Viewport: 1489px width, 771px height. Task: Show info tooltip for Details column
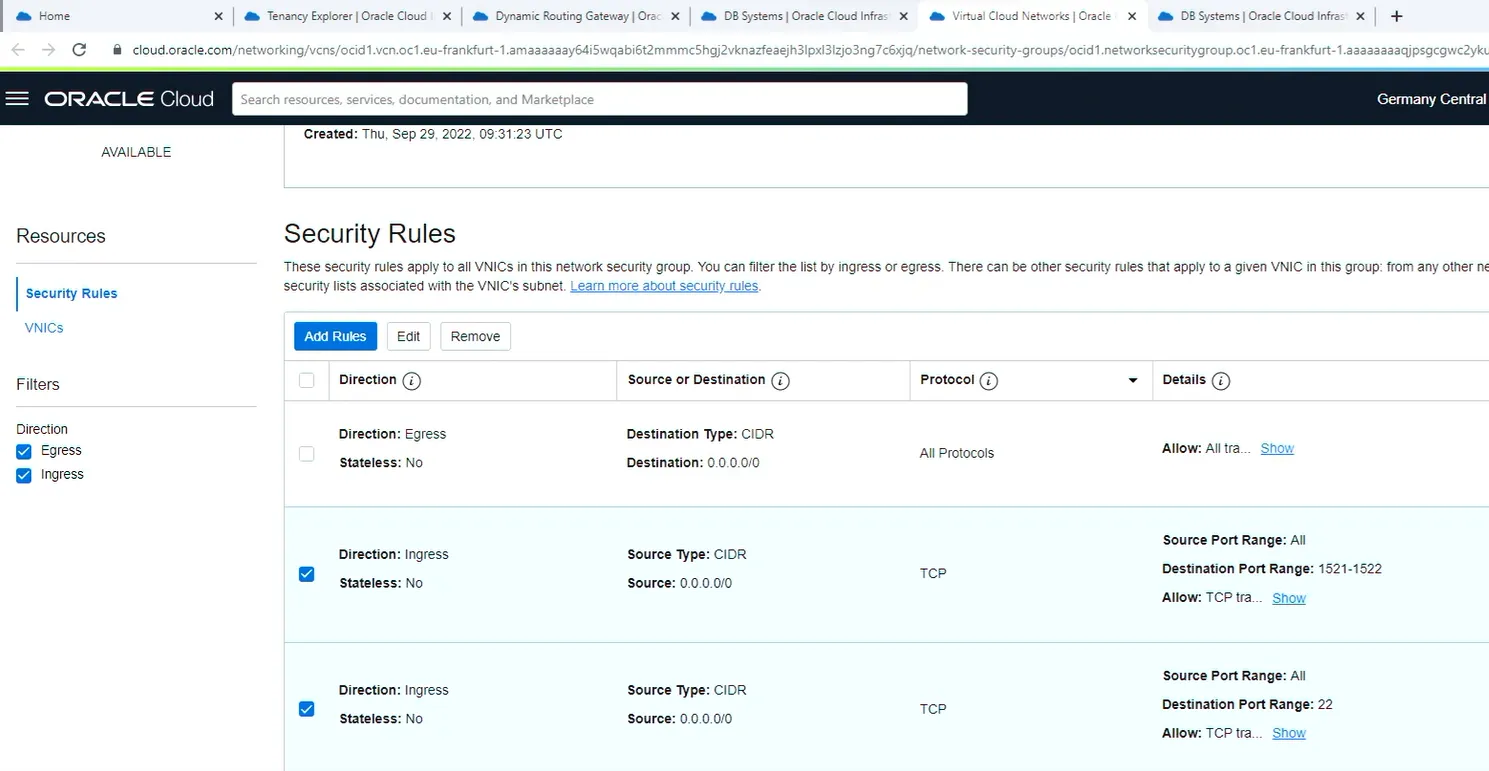pyautogui.click(x=1221, y=381)
